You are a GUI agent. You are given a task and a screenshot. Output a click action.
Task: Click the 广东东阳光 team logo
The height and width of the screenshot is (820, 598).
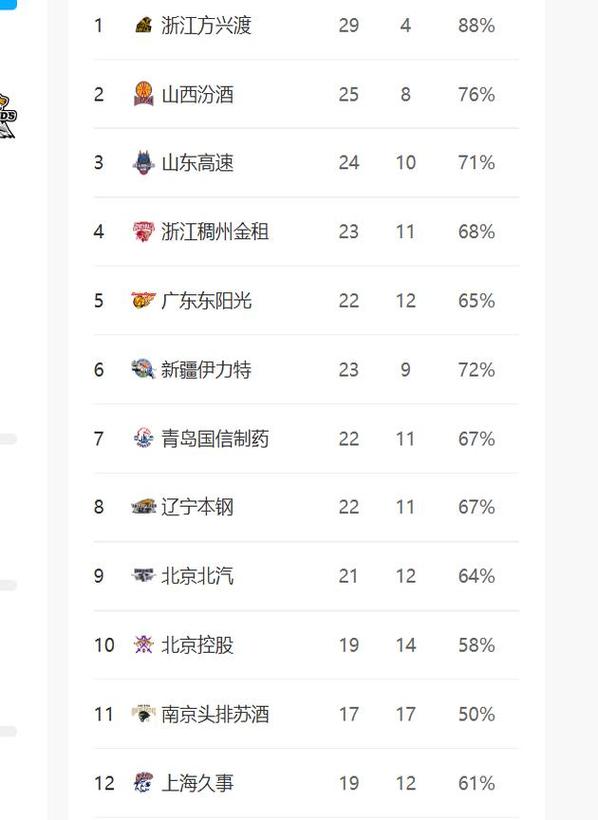[141, 300]
